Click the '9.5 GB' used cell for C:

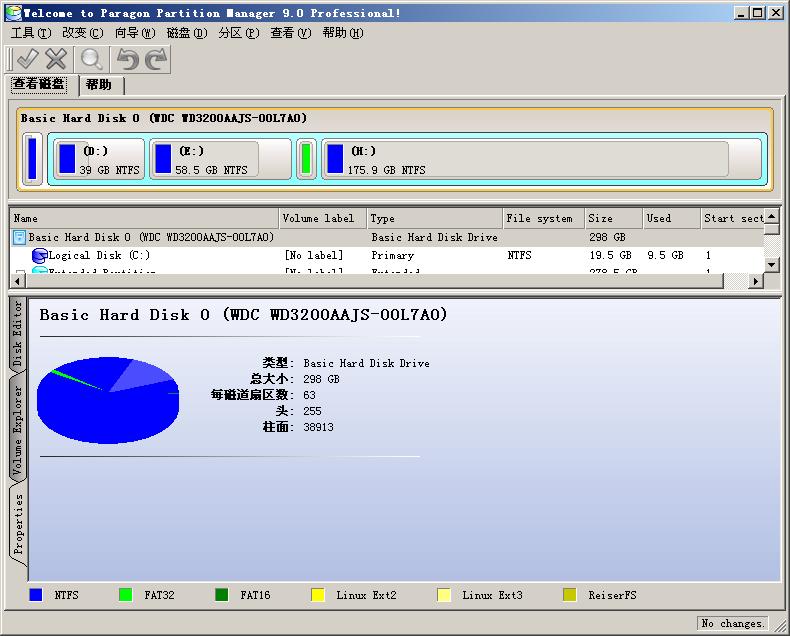tap(666, 256)
